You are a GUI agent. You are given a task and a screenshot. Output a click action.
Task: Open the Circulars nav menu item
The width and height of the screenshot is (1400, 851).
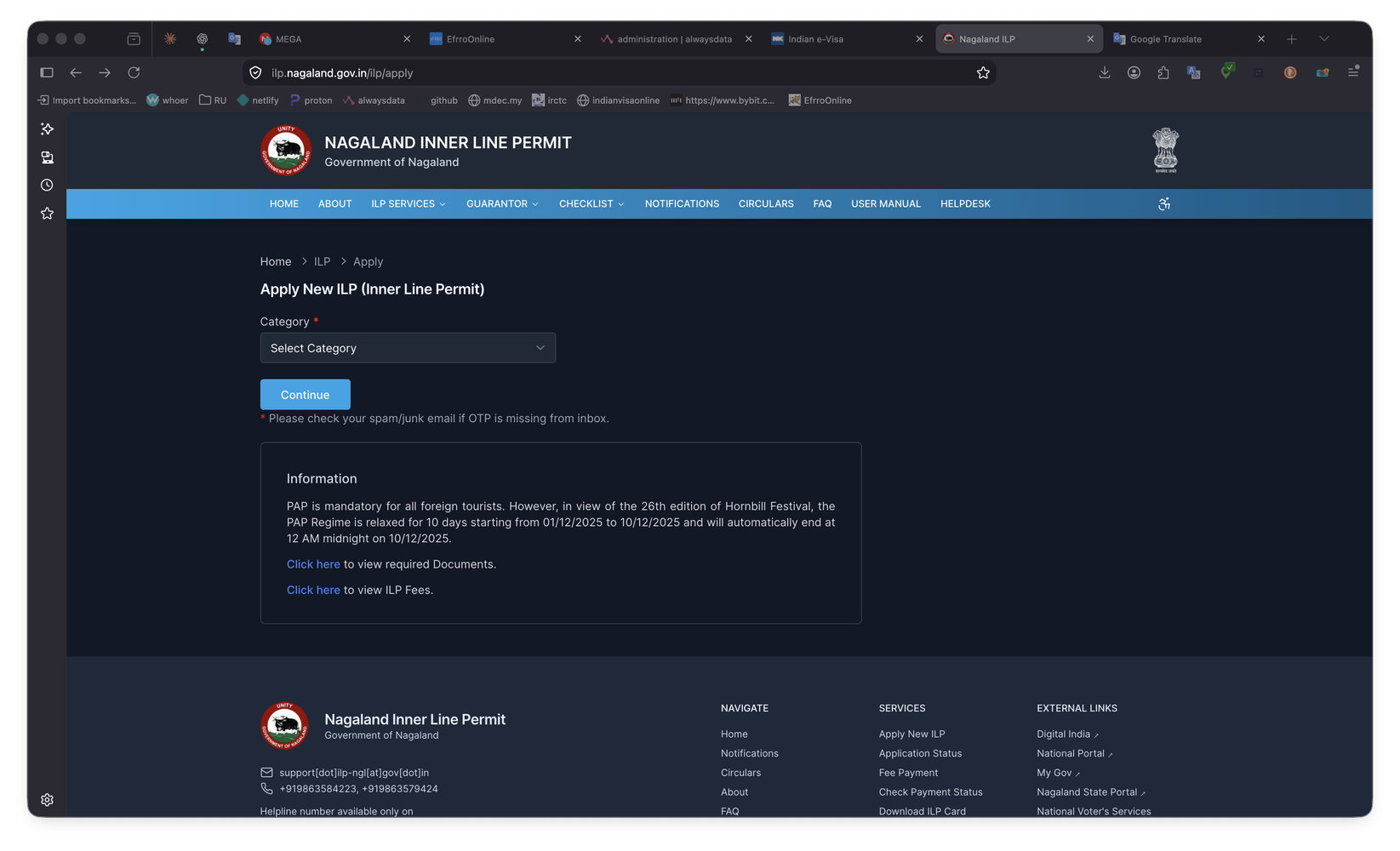[x=766, y=204]
